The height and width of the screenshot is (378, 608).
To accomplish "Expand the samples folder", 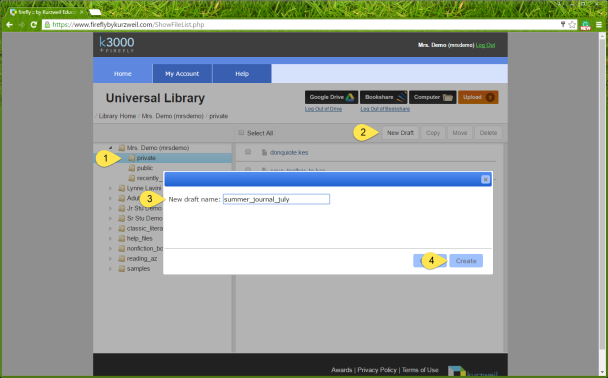I will (111, 269).
